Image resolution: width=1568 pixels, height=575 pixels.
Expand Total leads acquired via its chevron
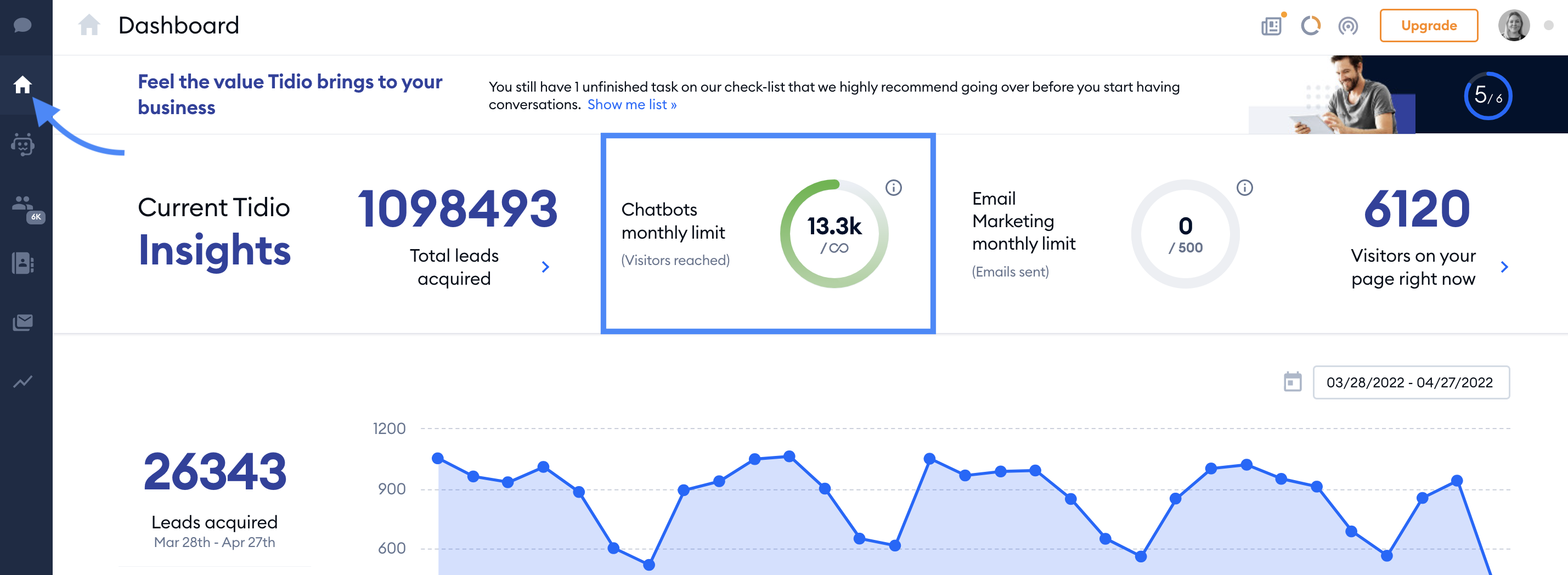coord(546,267)
